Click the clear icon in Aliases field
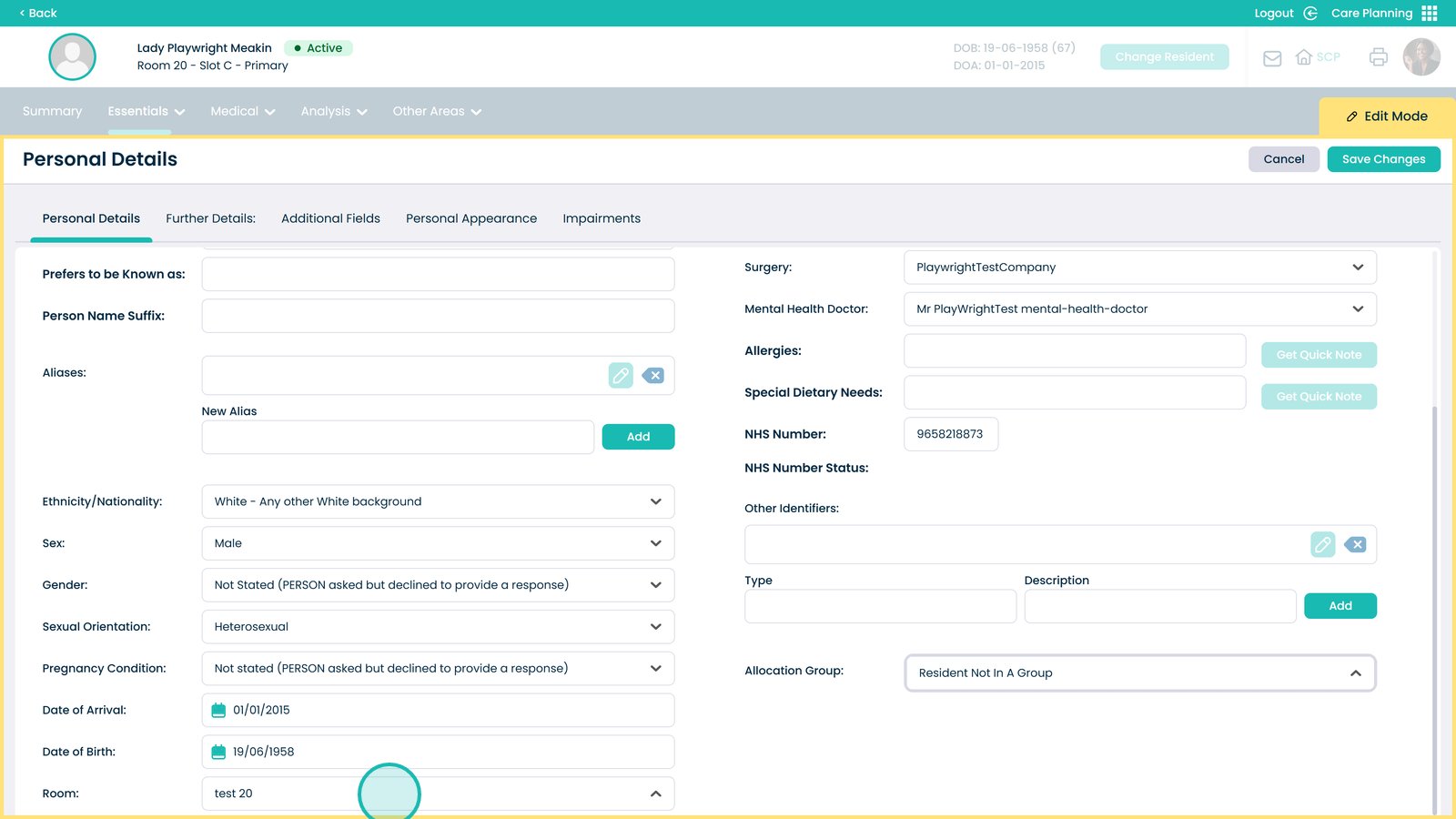 pyautogui.click(x=653, y=376)
